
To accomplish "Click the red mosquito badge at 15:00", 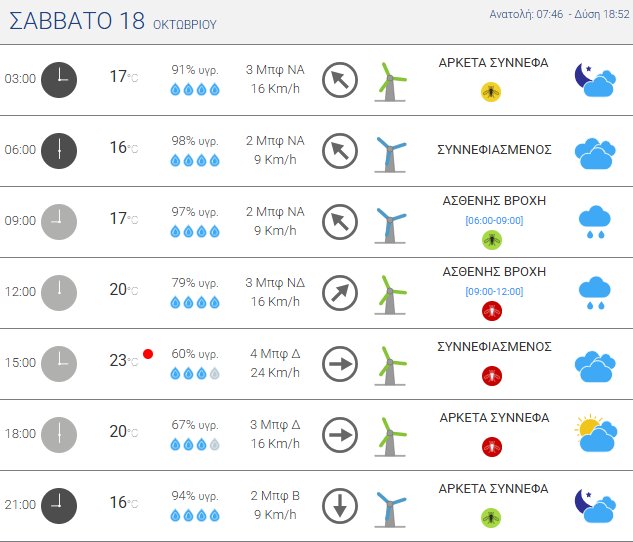I will 491,376.
